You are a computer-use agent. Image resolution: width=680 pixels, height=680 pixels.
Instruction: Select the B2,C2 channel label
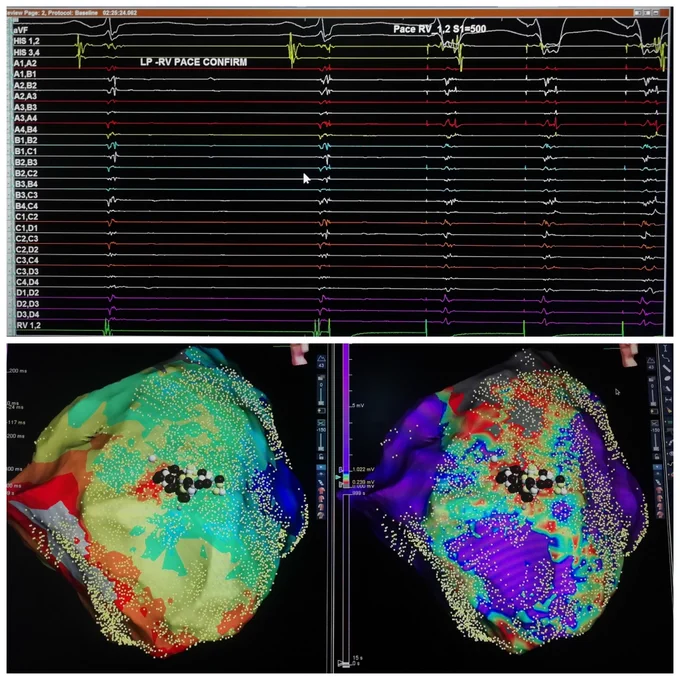[26, 173]
